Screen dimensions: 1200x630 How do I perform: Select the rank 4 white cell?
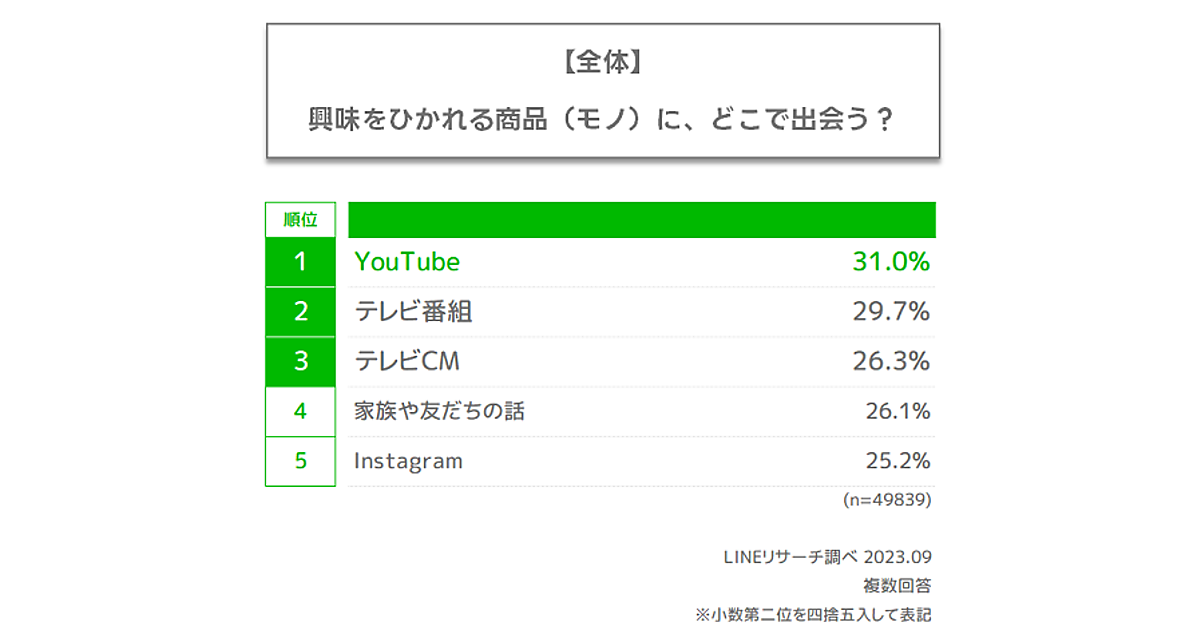[300, 411]
